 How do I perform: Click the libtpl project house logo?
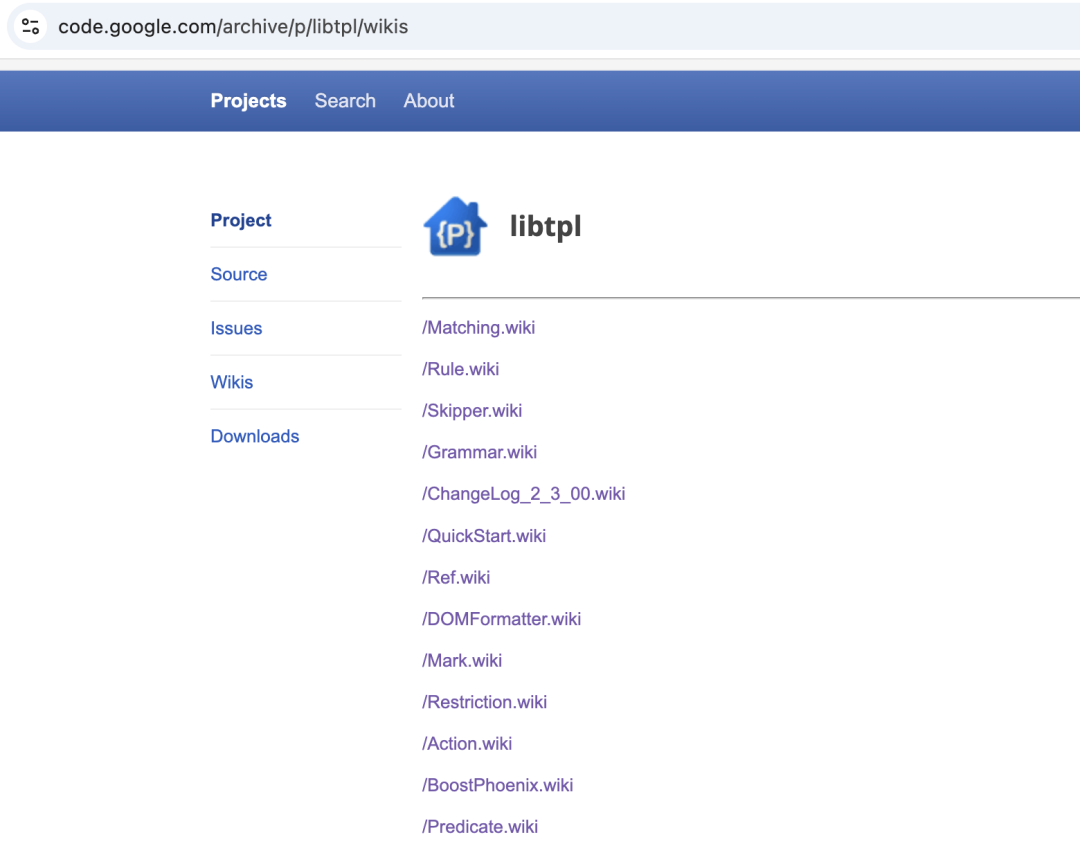455,227
